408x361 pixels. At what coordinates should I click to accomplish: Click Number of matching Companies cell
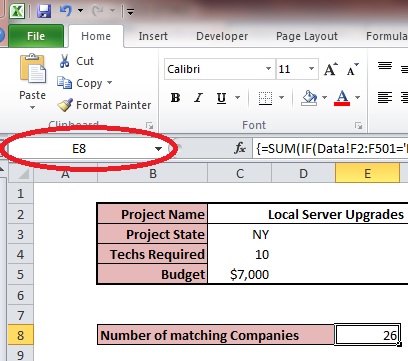pyautogui.click(x=216, y=335)
